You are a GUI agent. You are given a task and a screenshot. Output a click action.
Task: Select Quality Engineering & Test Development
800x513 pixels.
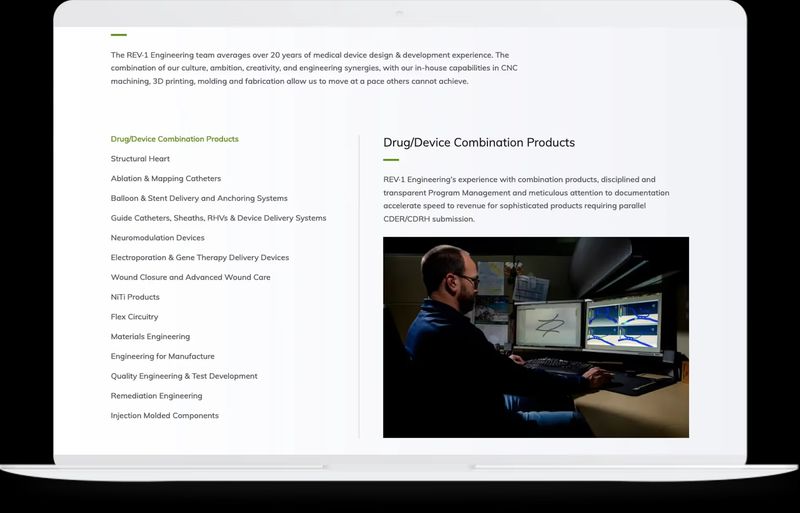click(184, 376)
